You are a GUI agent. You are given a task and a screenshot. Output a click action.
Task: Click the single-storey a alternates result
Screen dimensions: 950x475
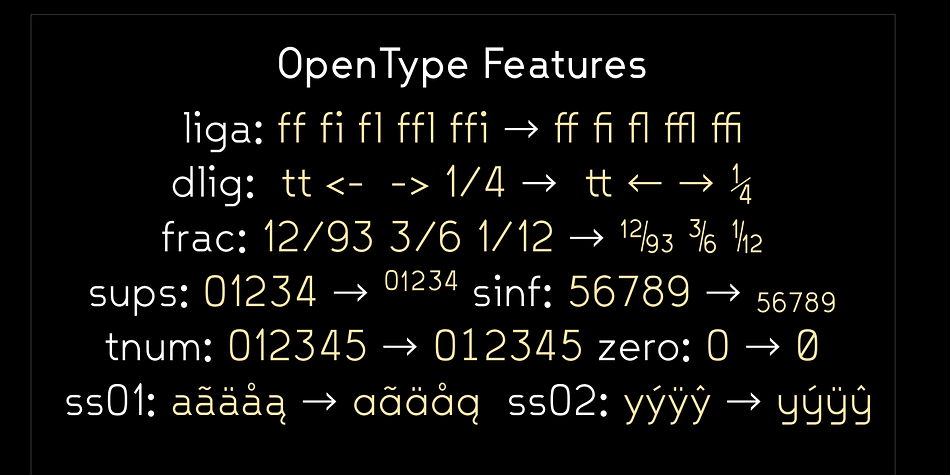(x=416, y=404)
